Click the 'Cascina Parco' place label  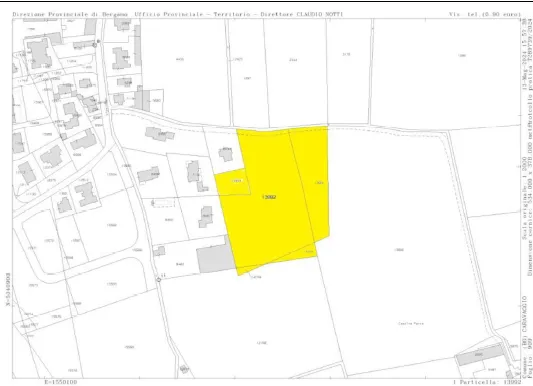click(411, 323)
